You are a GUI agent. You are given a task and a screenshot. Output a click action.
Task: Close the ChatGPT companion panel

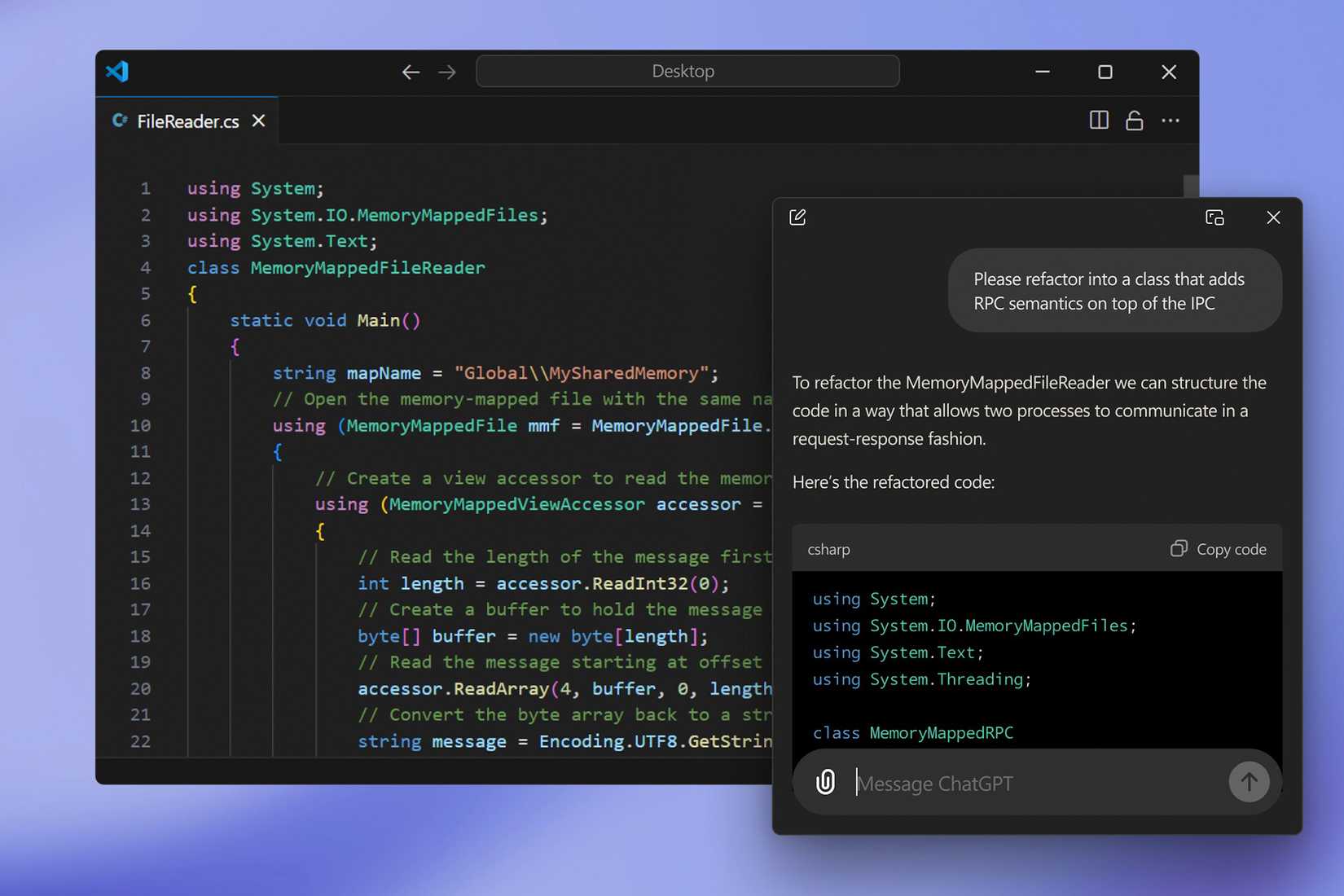1273,217
